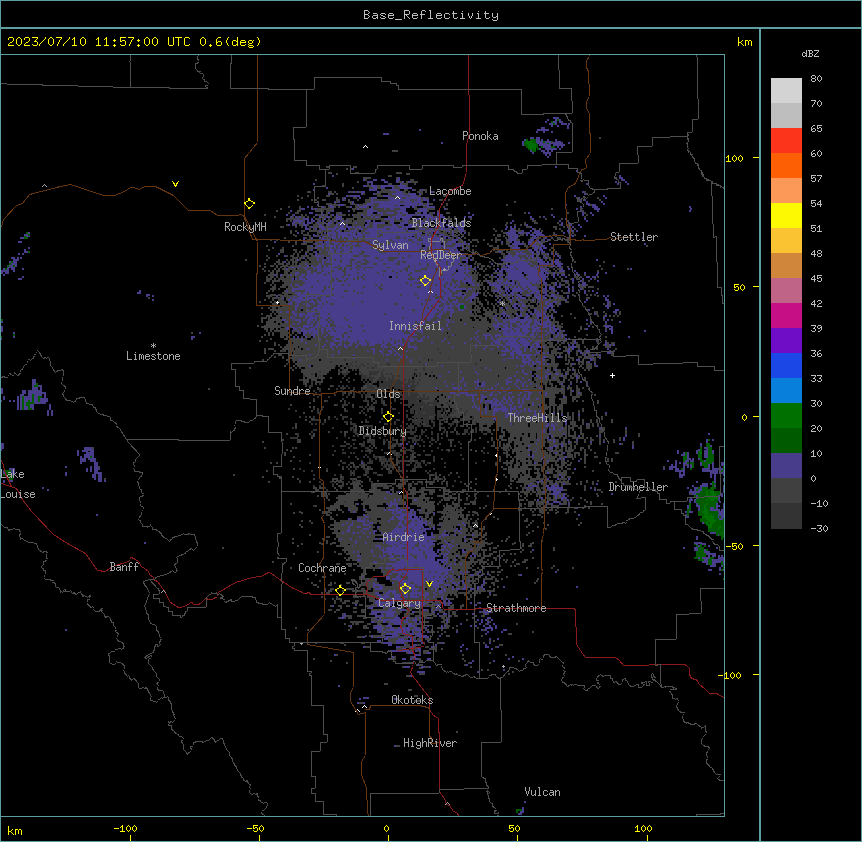Click the white plus marker west of Drumheller county
This screenshot has height=842, width=862.
[612, 375]
